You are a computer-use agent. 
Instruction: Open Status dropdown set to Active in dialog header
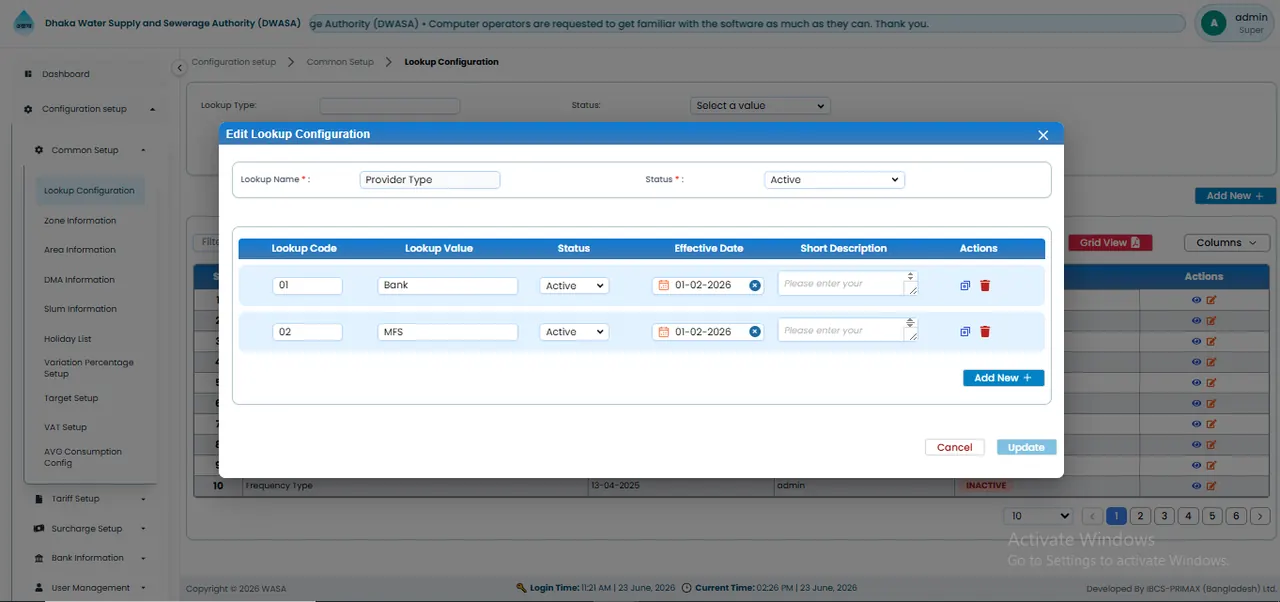tap(834, 180)
